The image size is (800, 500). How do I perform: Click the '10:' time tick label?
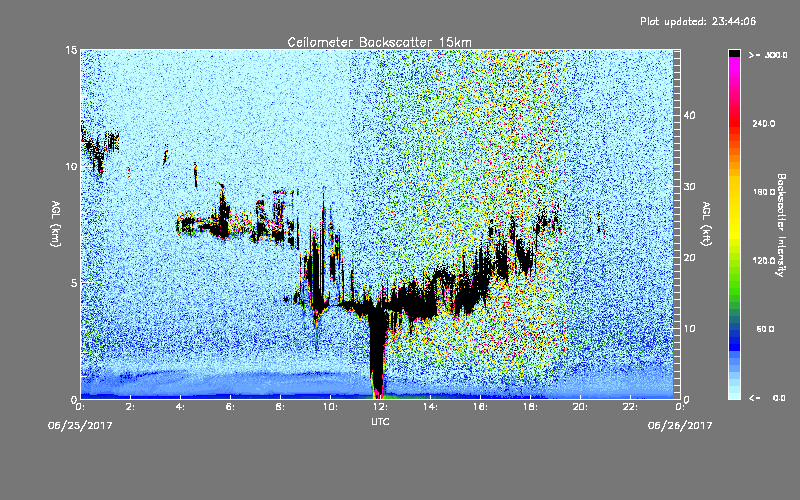[x=330, y=407]
